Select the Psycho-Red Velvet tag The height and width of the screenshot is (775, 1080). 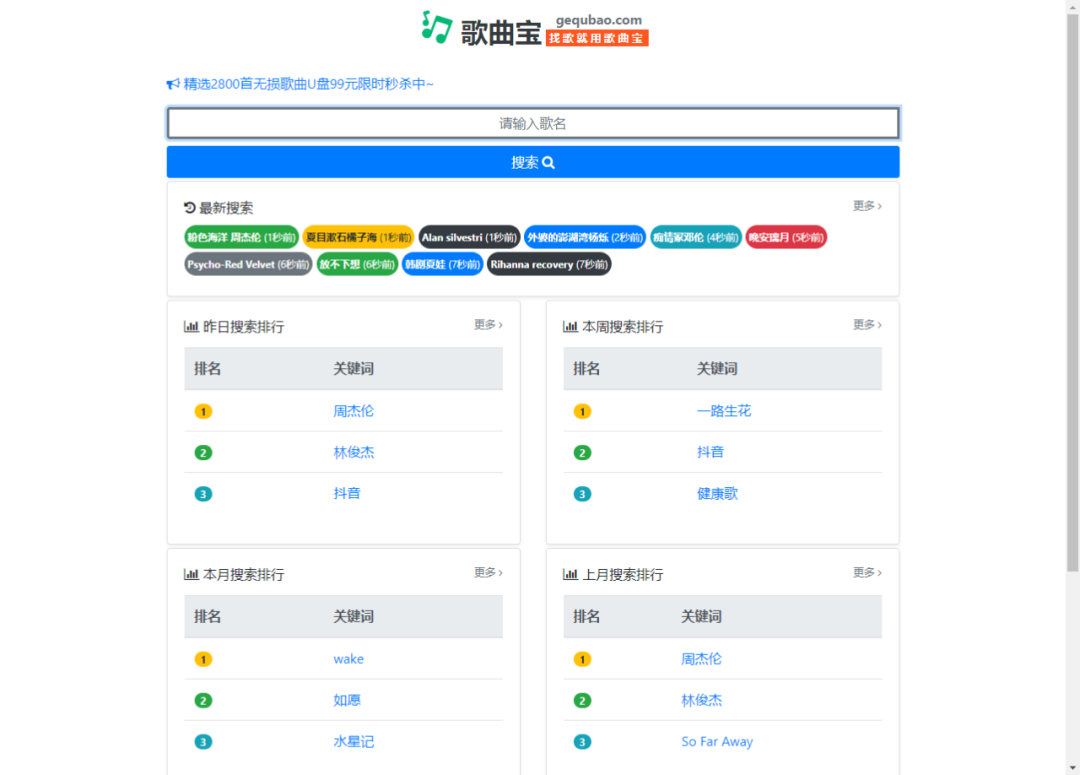pyautogui.click(x=248, y=265)
